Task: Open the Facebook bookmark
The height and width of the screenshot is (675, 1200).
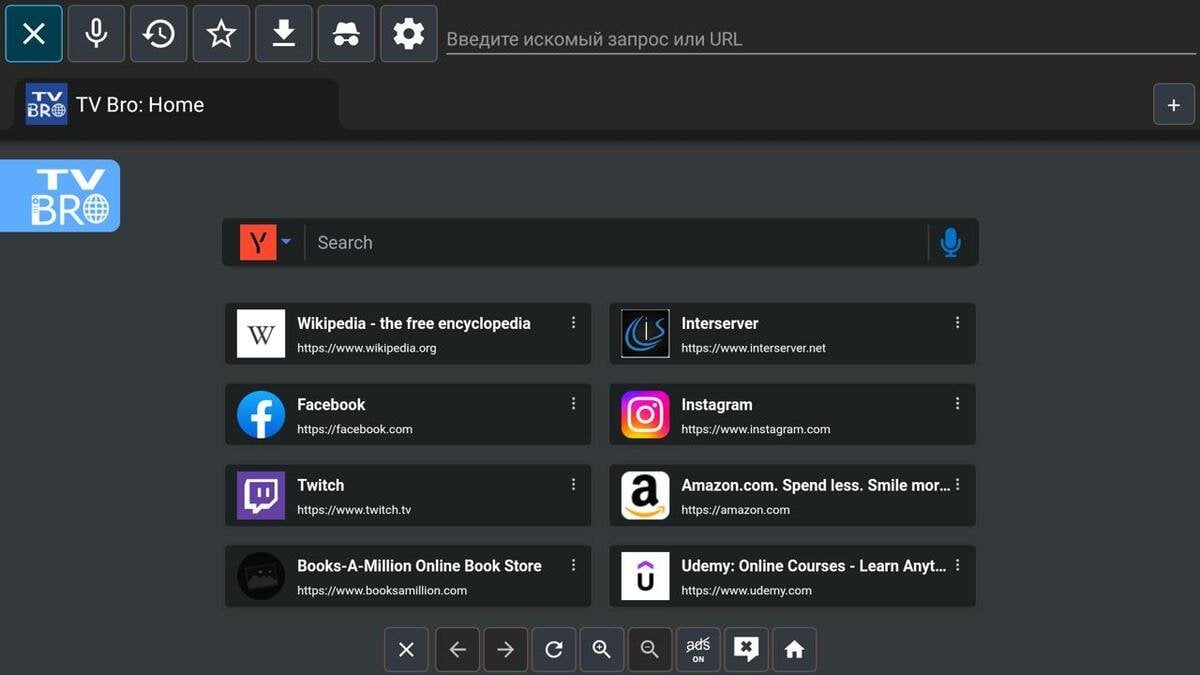Action: pyautogui.click(x=408, y=415)
